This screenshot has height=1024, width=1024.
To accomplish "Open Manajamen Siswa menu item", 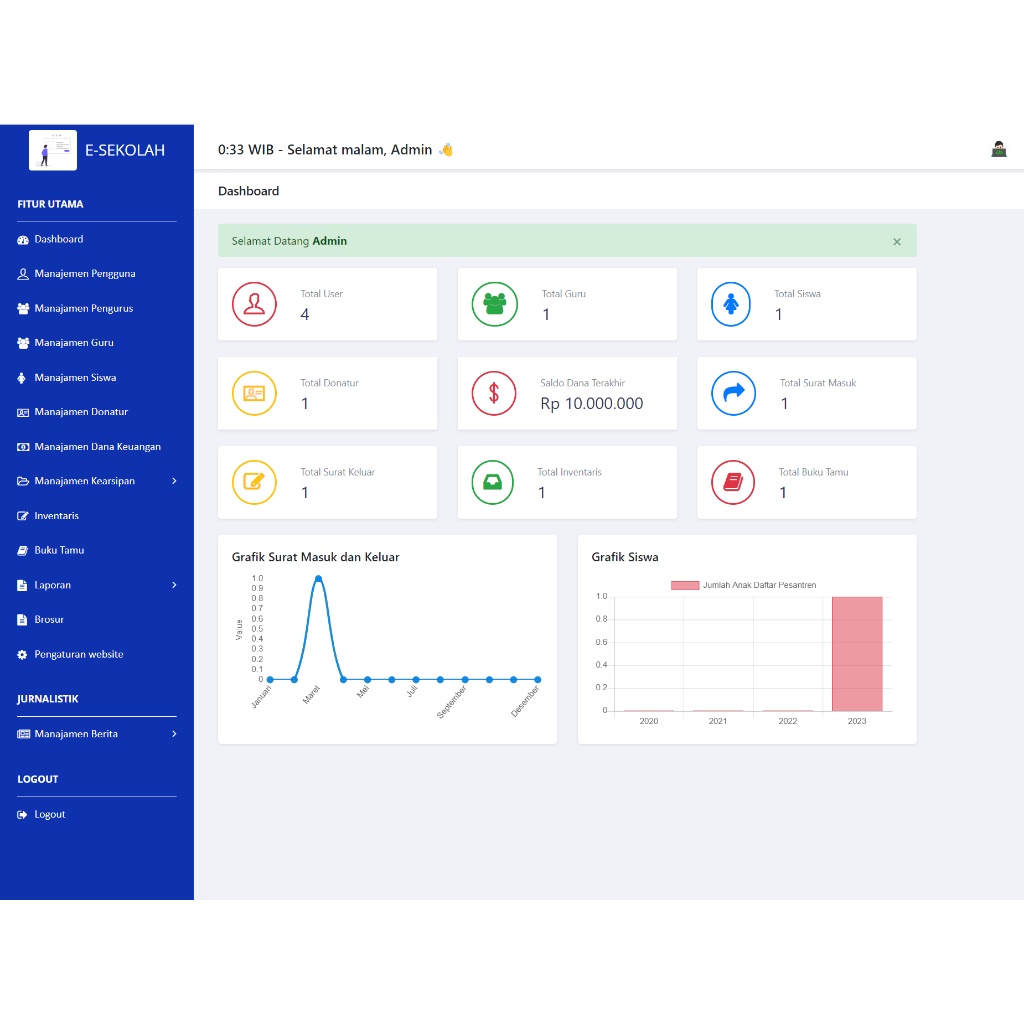I will point(75,378).
